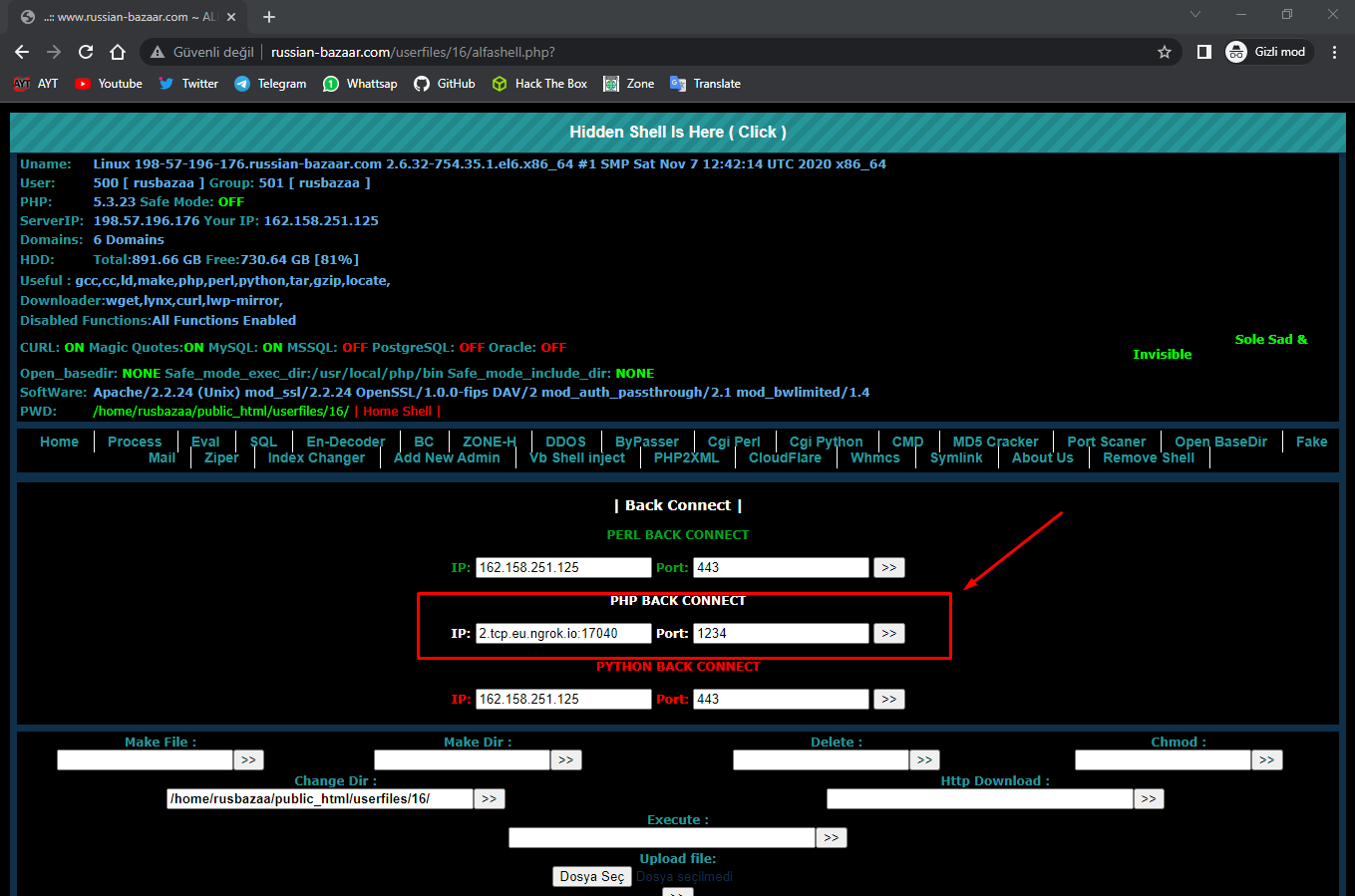The image size is (1355, 896).
Task: Open the En-Decoder menu item
Action: [346, 442]
